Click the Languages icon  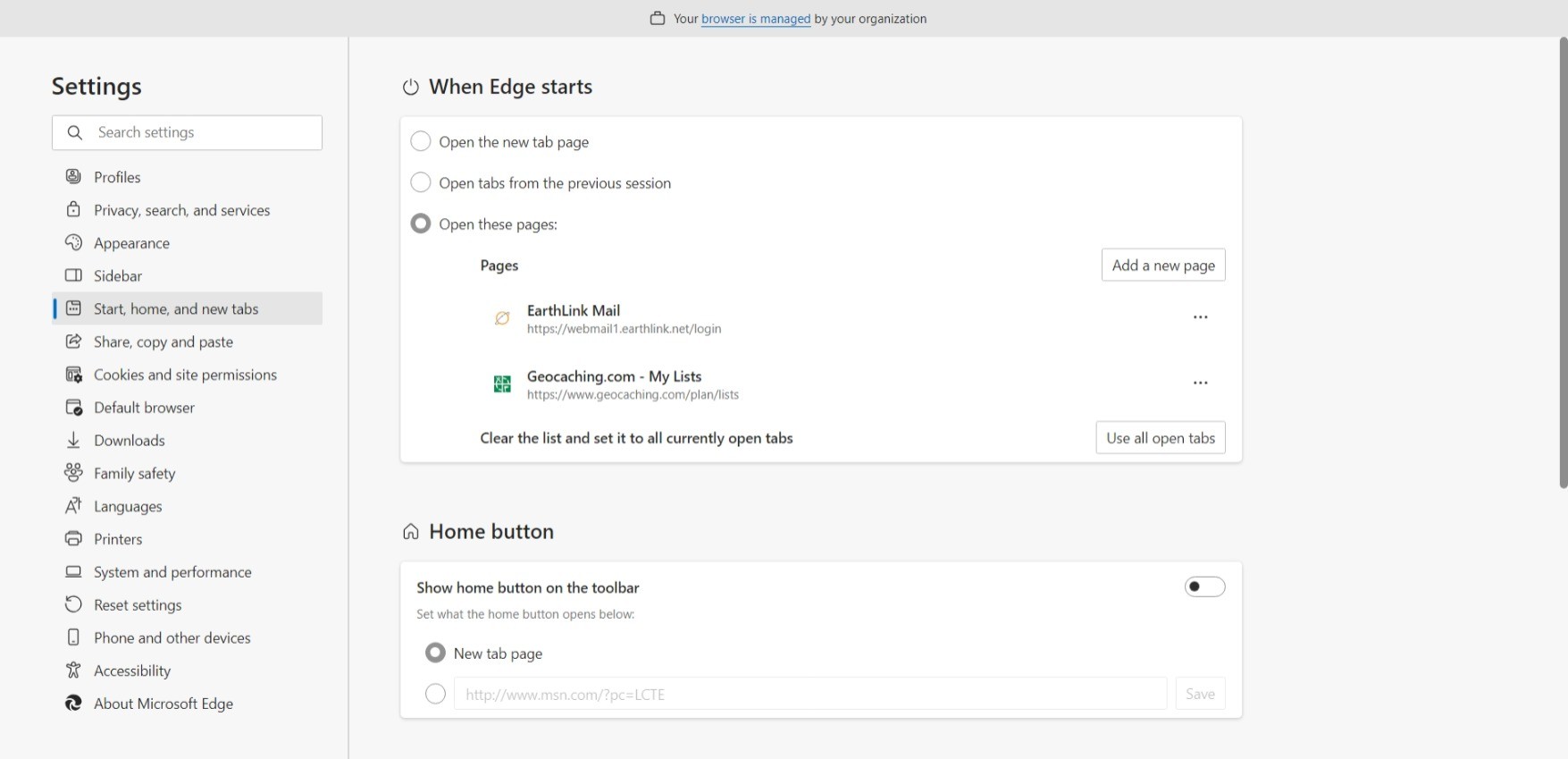[x=73, y=505]
